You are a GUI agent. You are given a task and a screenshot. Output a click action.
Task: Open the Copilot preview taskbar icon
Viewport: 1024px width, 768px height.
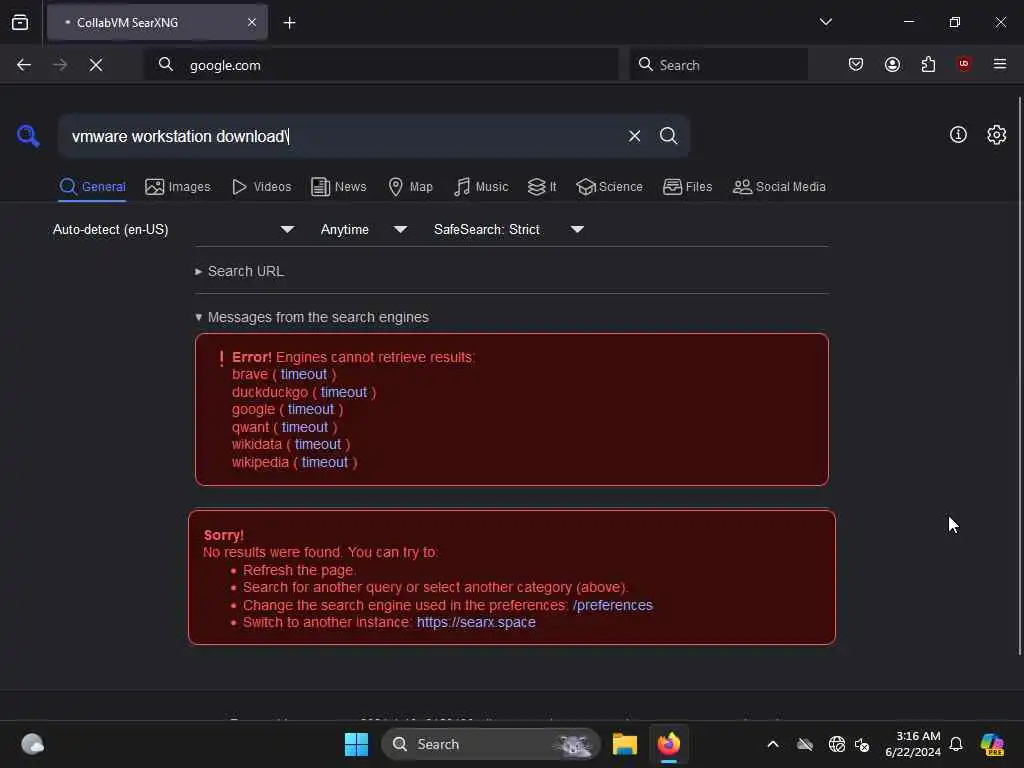(992, 744)
